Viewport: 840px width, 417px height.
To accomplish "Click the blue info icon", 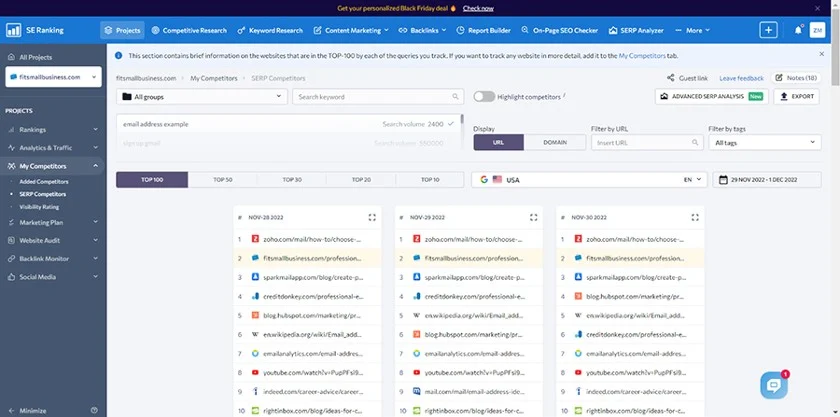I will (x=118, y=55).
